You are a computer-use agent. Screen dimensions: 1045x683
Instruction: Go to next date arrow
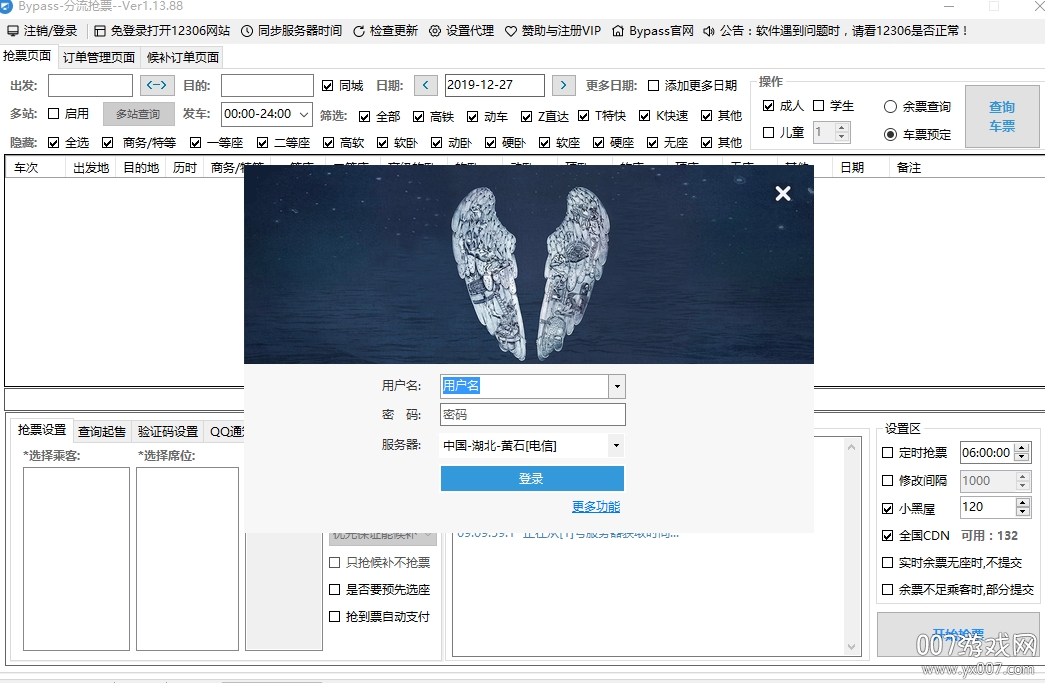pos(564,86)
